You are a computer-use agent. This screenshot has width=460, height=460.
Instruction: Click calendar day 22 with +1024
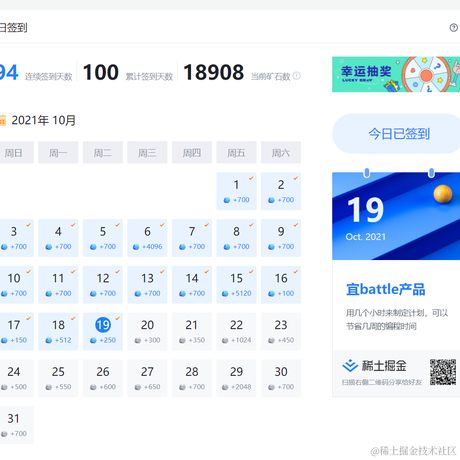pyautogui.click(x=236, y=331)
